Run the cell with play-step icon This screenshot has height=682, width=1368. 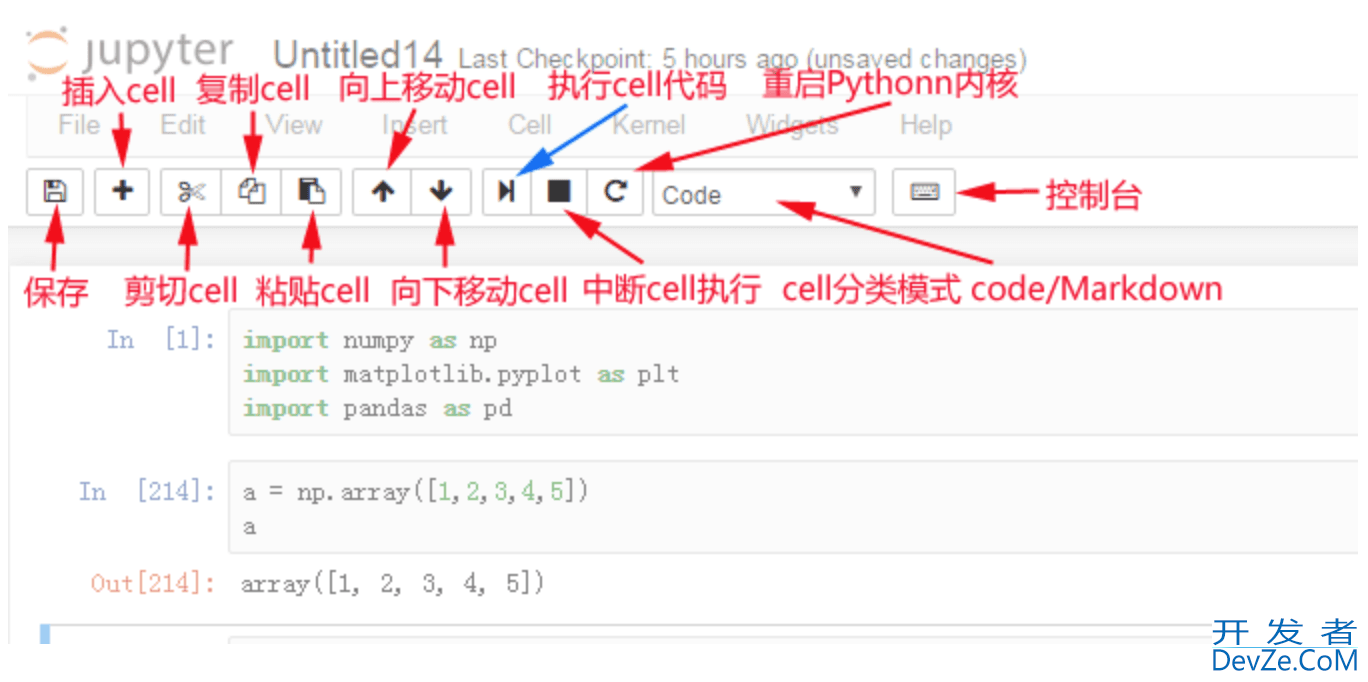pyautogui.click(x=507, y=191)
